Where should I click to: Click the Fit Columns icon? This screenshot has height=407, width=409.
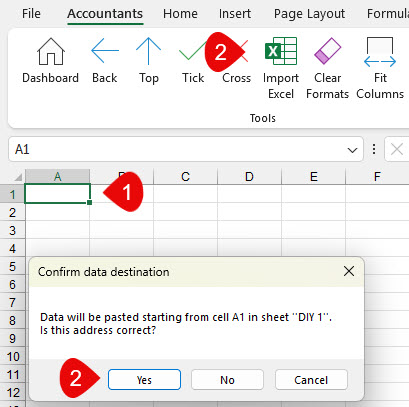[380, 52]
